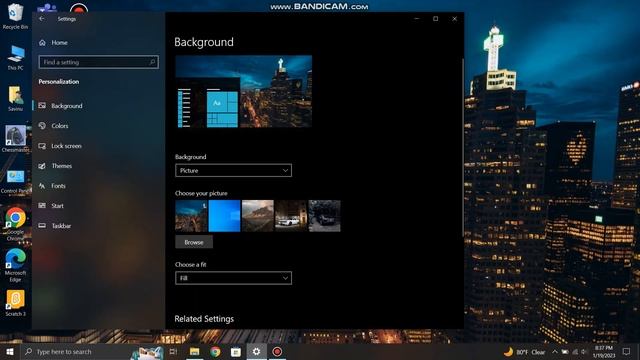Click the Browse button
Screen dimensions: 640x360
point(194,242)
